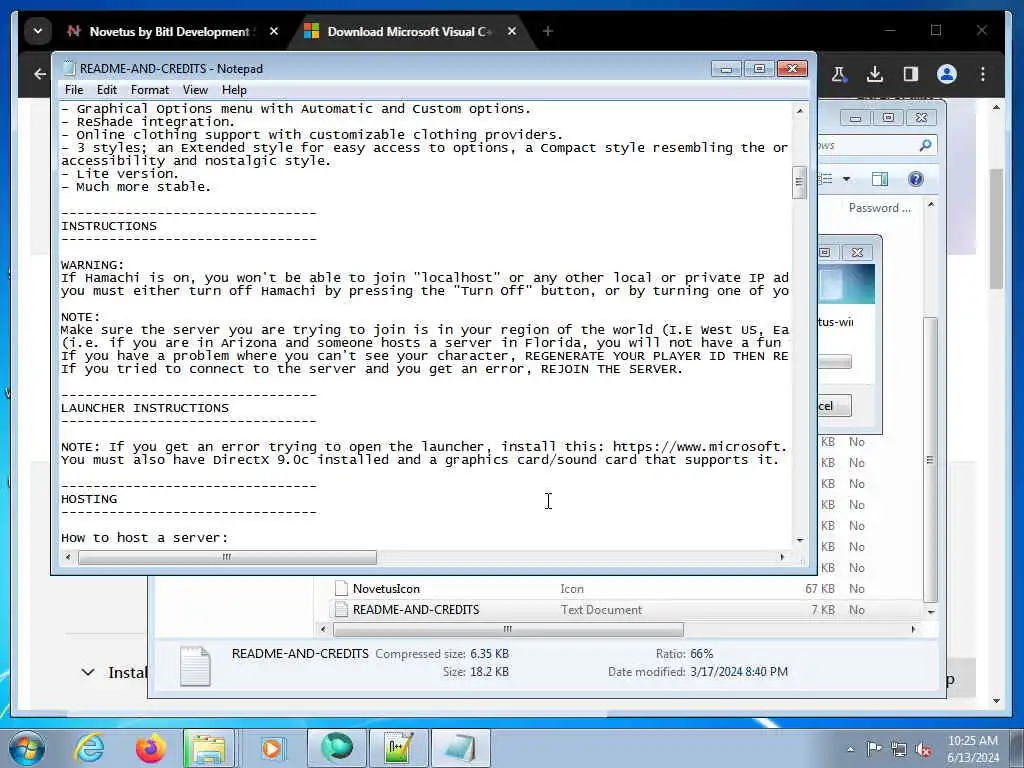This screenshot has height=768, width=1024.
Task: Open the Notepad Format menu
Action: click(150, 90)
